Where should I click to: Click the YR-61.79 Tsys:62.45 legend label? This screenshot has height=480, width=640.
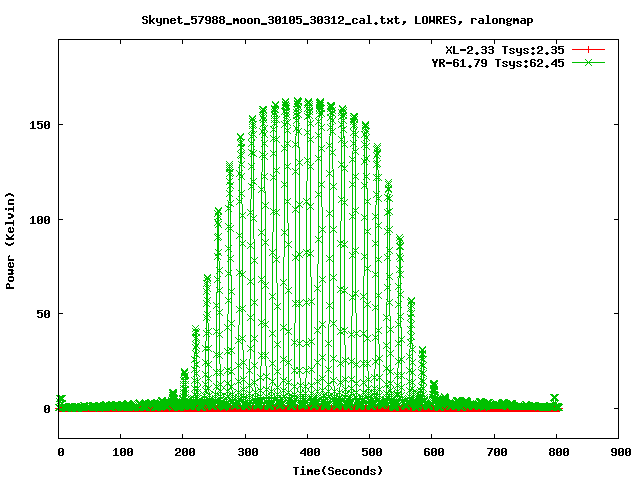(498, 63)
